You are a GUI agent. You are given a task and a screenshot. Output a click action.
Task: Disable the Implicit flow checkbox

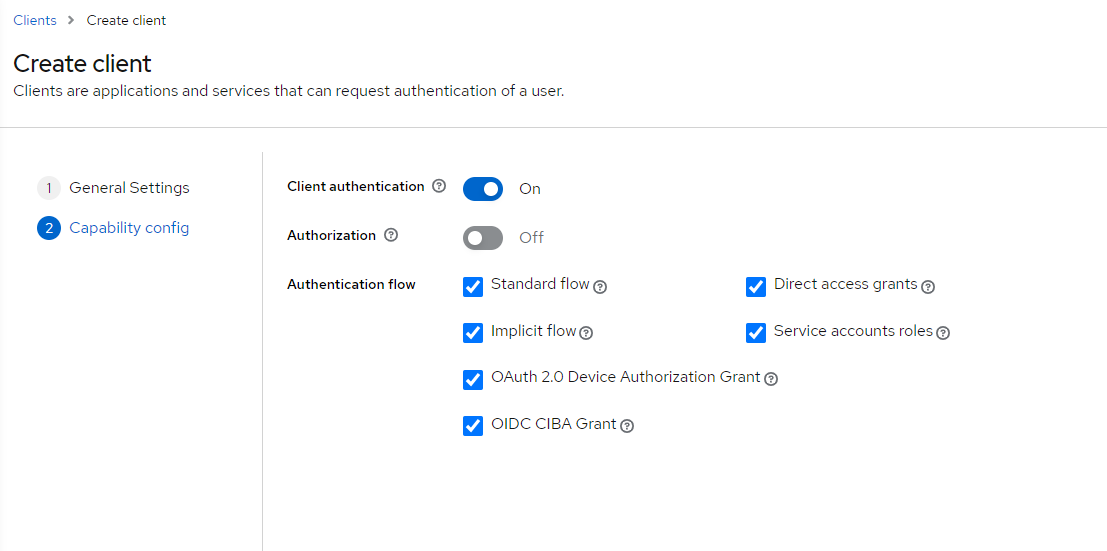473,333
